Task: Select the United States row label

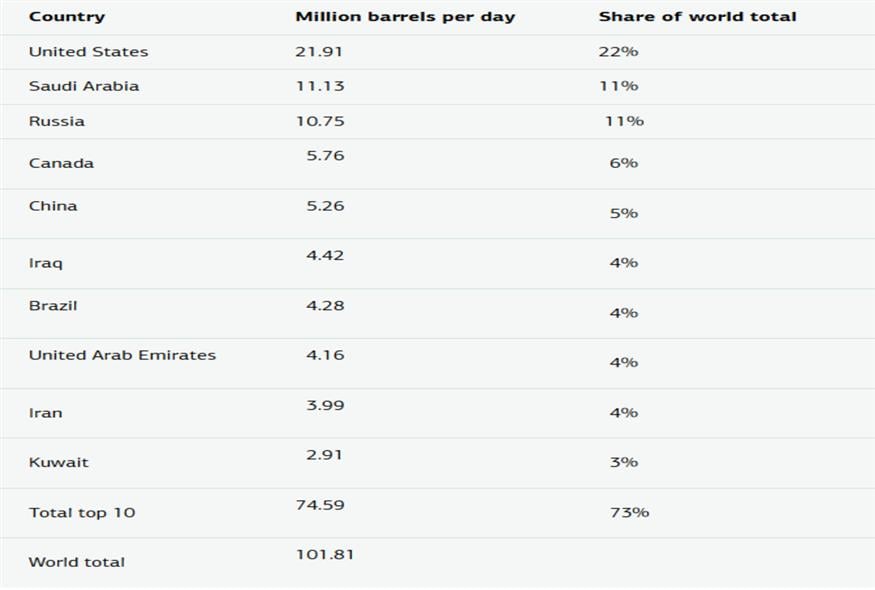Action: [x=88, y=52]
